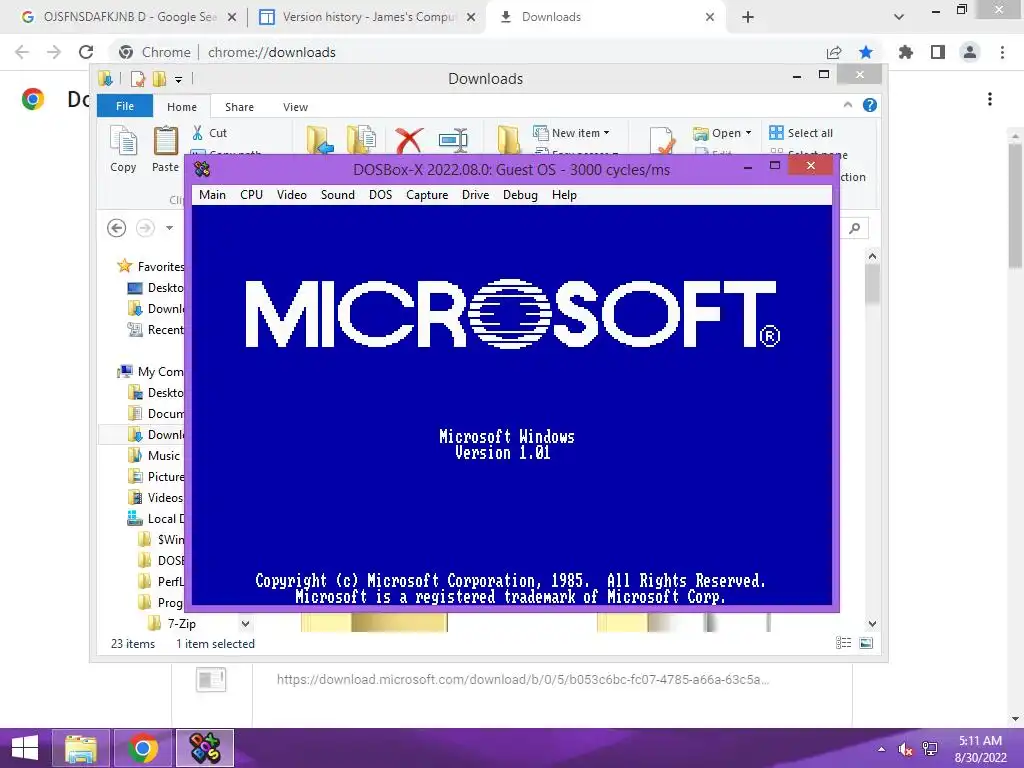
Task: Click the Properties checkmark icon
Action: [x=662, y=141]
